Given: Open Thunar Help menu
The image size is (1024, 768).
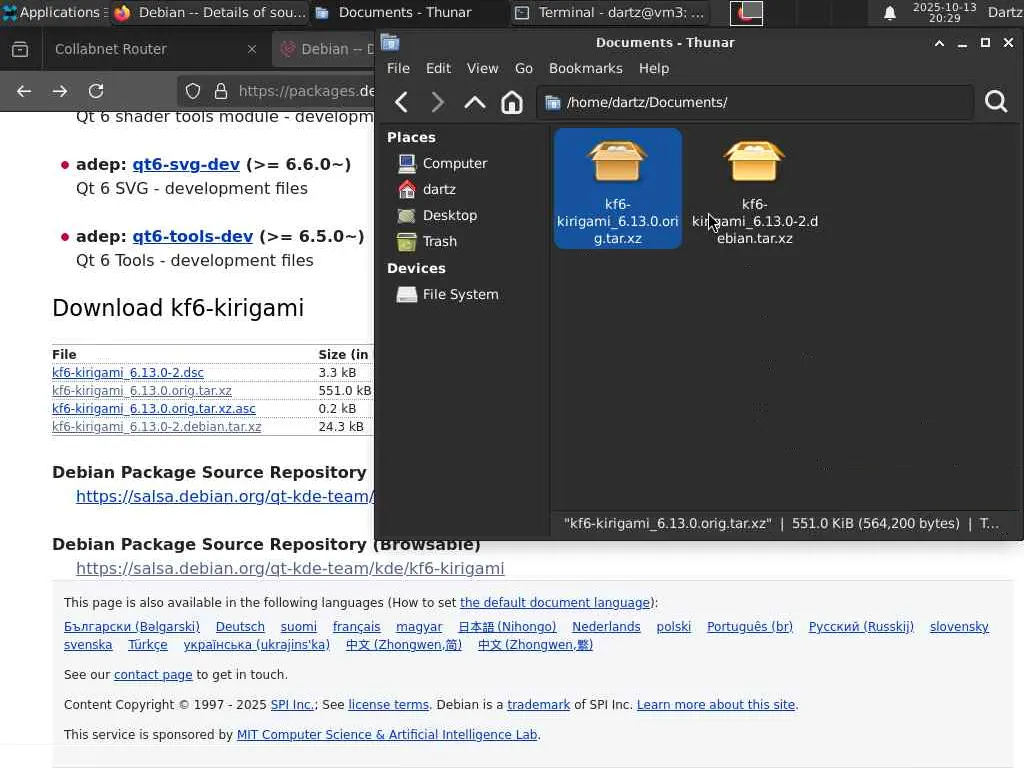Looking at the screenshot, I should click(654, 69).
